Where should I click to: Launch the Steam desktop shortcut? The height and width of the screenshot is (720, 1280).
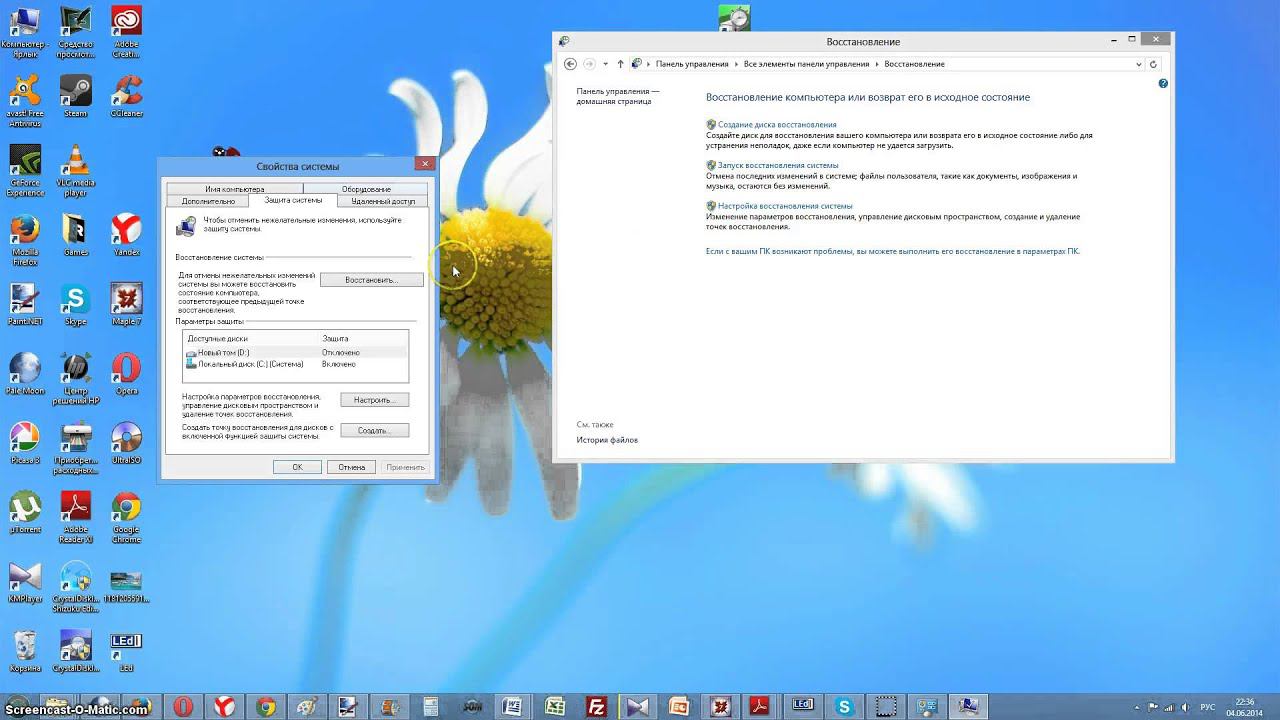pos(75,96)
